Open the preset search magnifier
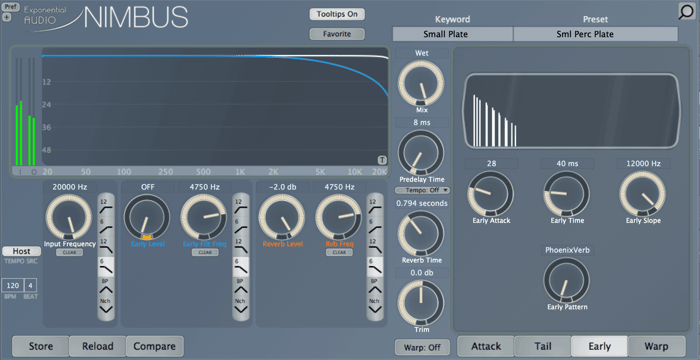 pos(686,12)
